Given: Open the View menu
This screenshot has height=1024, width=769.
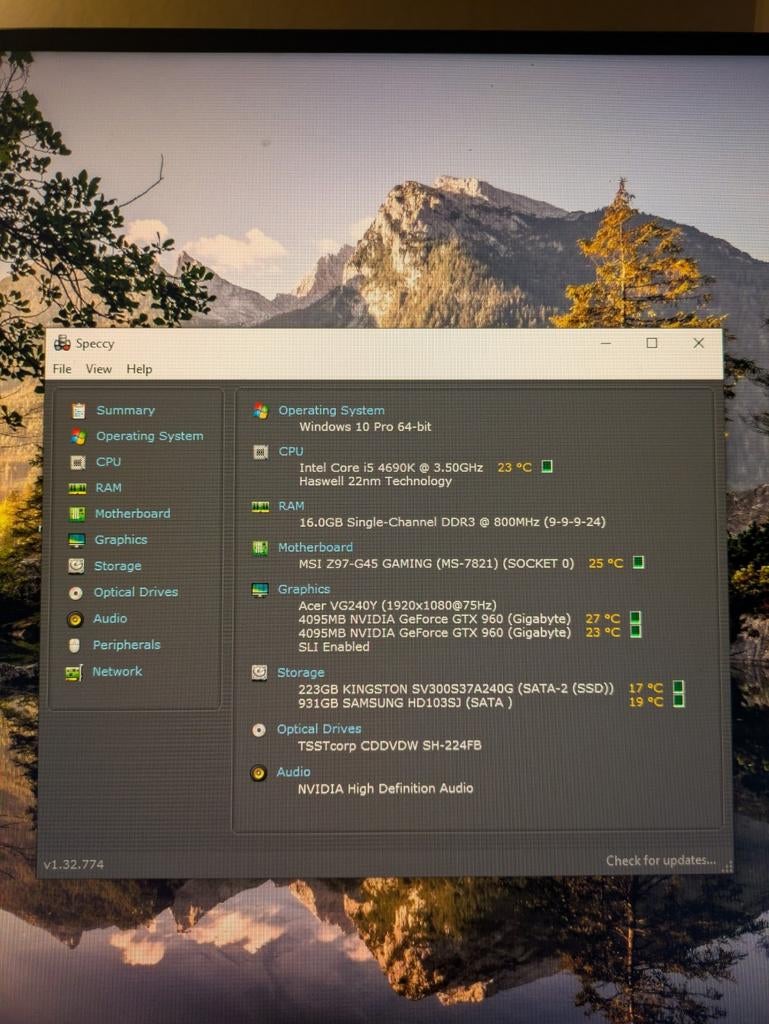Looking at the screenshot, I should (99, 369).
